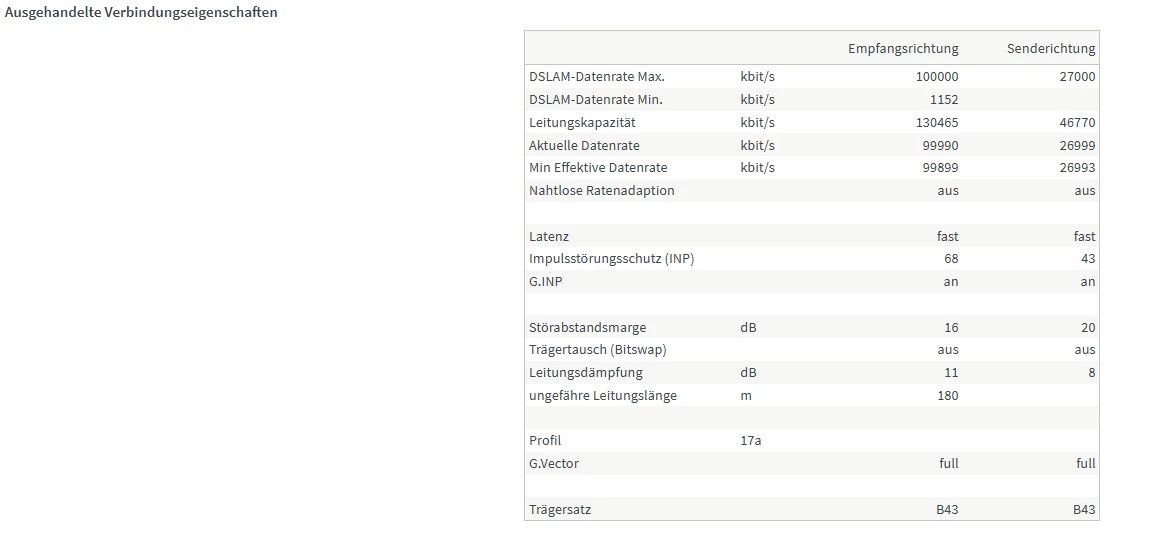
Task: Click the Störabstandsmarge row label
Action: [x=588, y=327]
